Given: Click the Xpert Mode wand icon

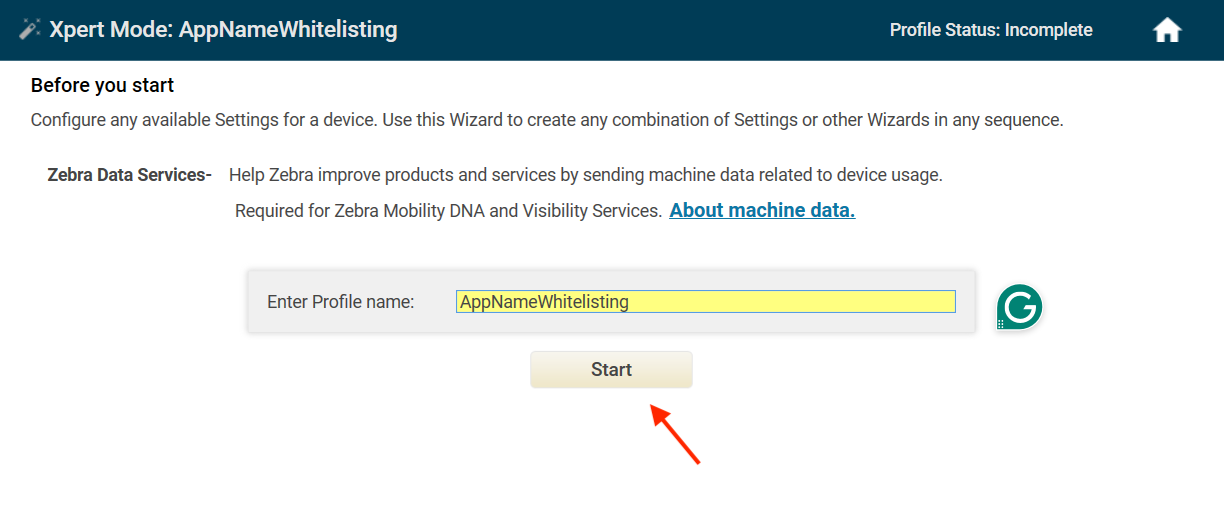Looking at the screenshot, I should [x=30, y=30].
